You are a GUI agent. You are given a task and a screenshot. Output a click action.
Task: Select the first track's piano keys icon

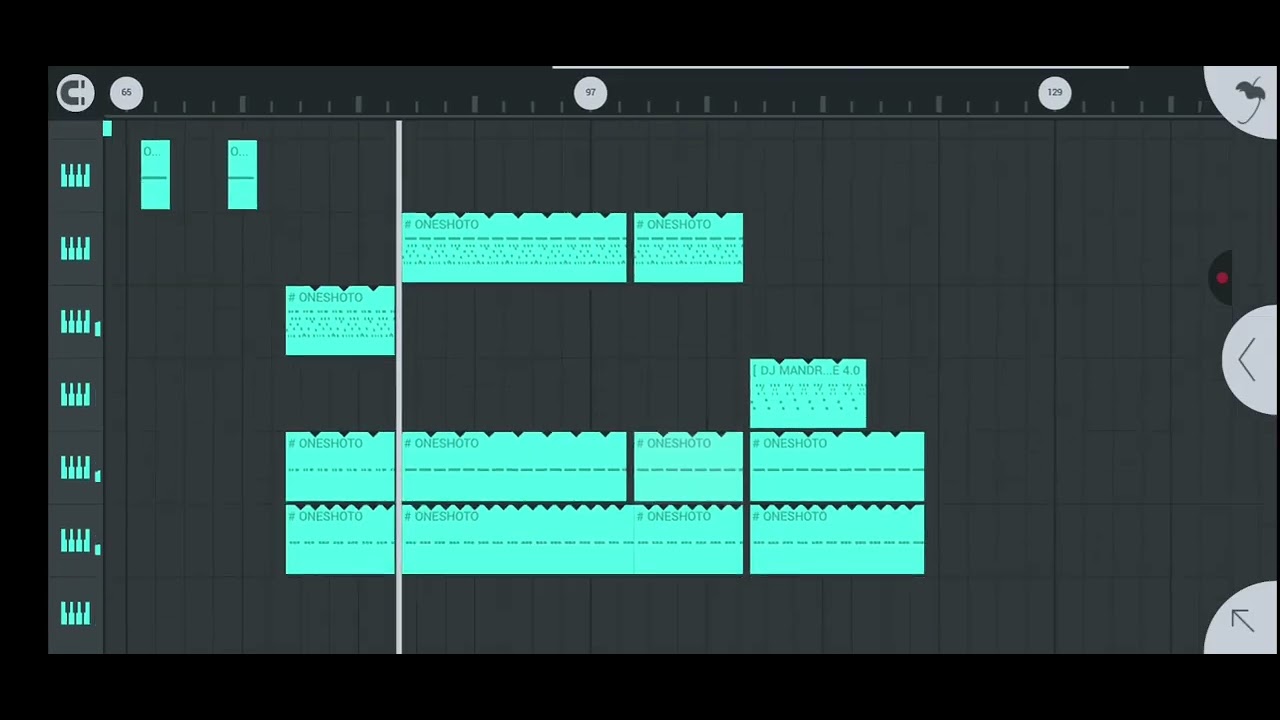pos(75,176)
